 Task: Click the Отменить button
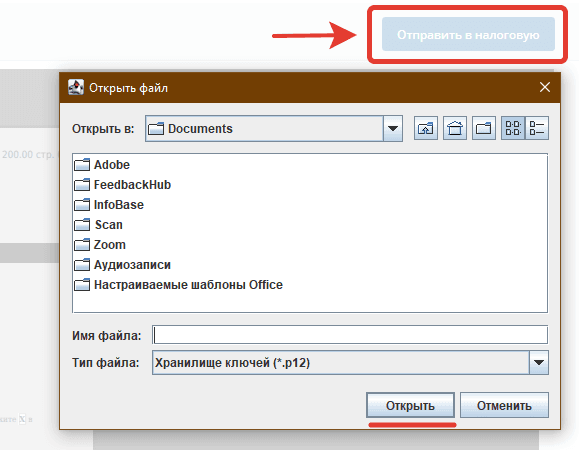[x=504, y=405]
